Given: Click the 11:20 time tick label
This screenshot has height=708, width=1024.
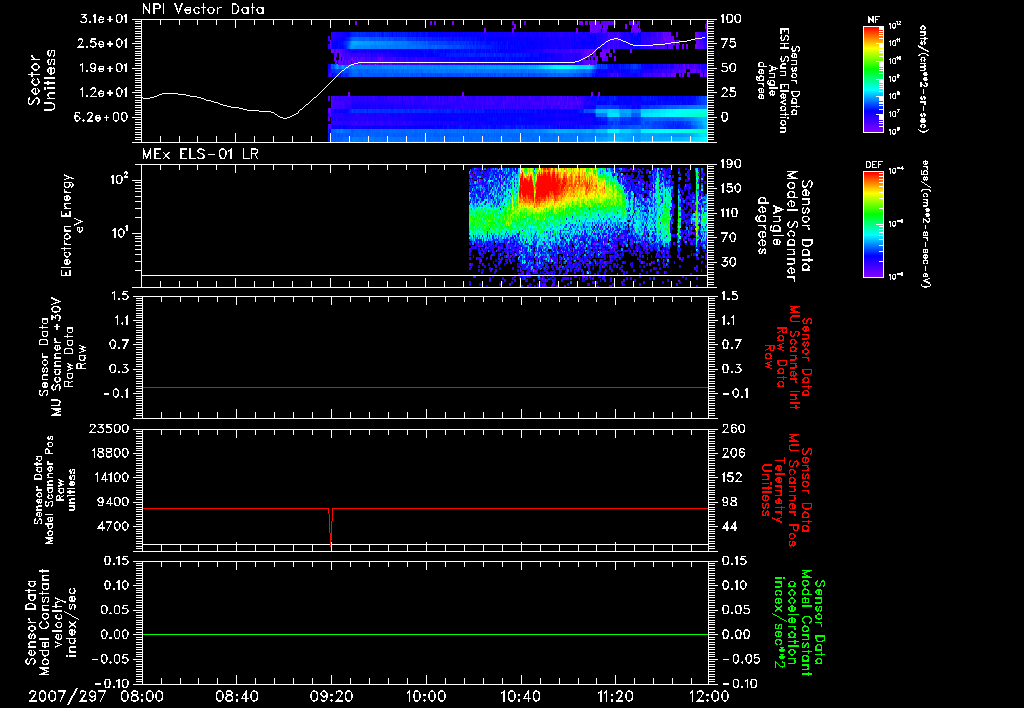Looking at the screenshot, I should (615, 696).
